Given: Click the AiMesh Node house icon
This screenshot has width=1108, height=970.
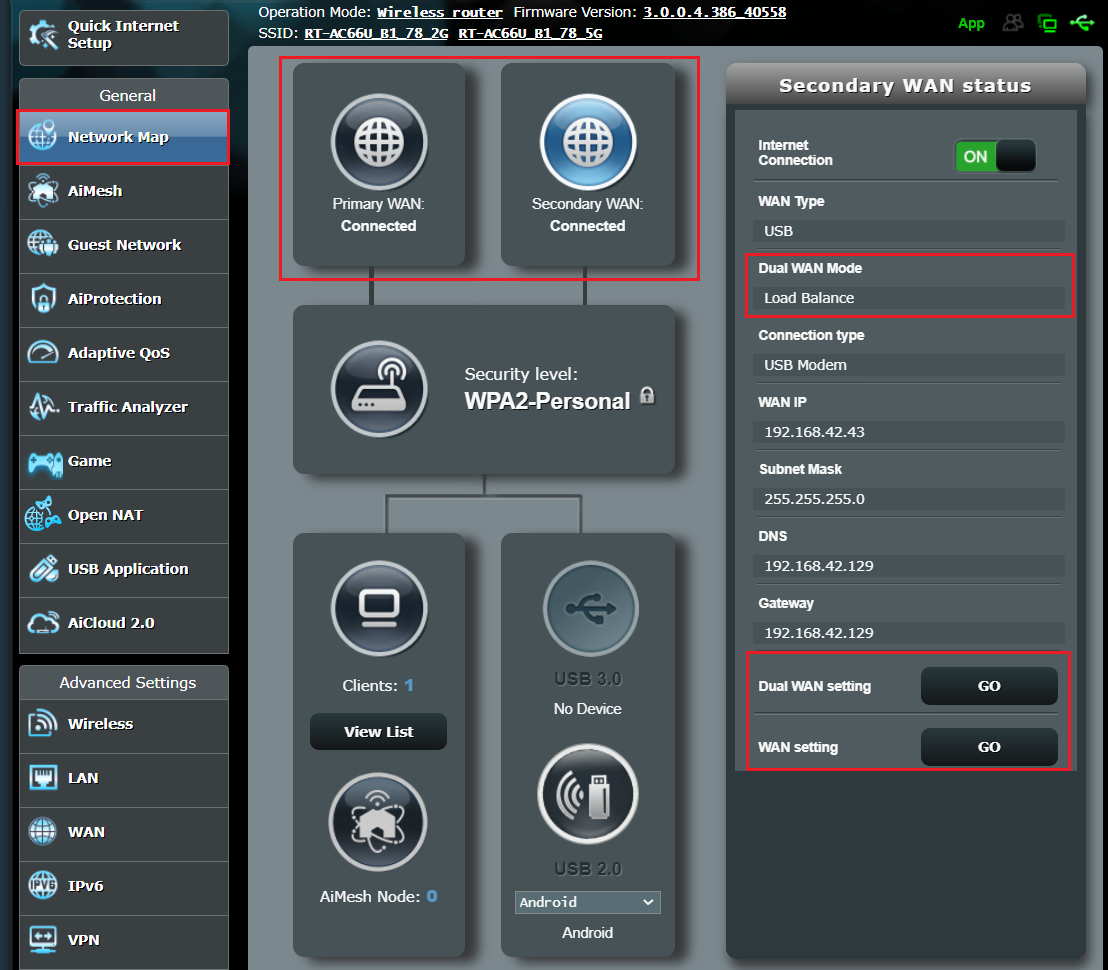Looking at the screenshot, I should [379, 822].
